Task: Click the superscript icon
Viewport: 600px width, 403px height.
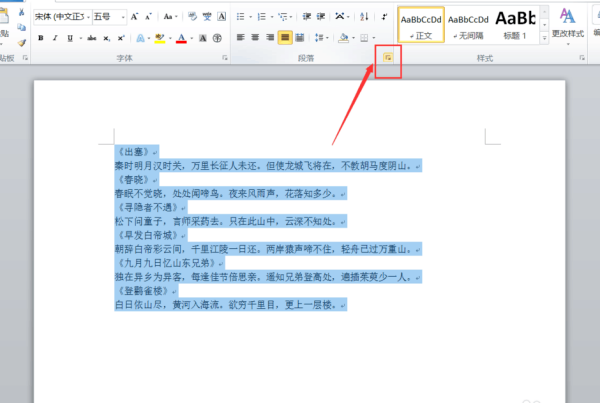Action: (120, 38)
